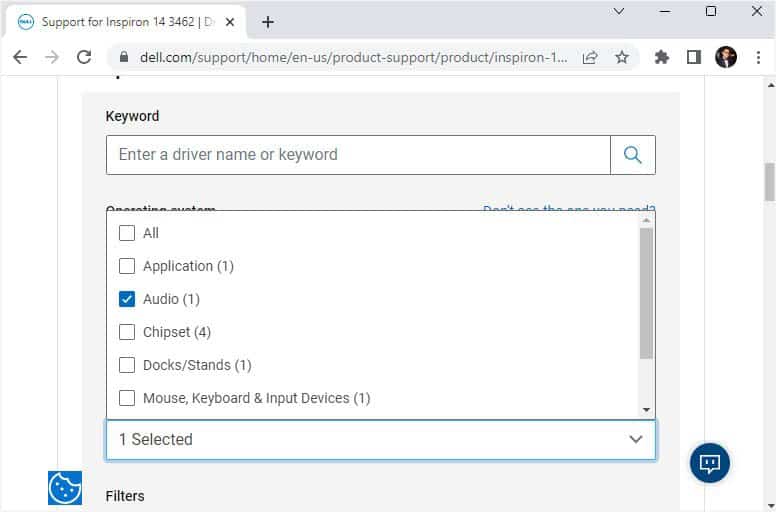Open Chrome three-dot menu
Image resolution: width=776 pixels, height=512 pixels.
(x=758, y=57)
